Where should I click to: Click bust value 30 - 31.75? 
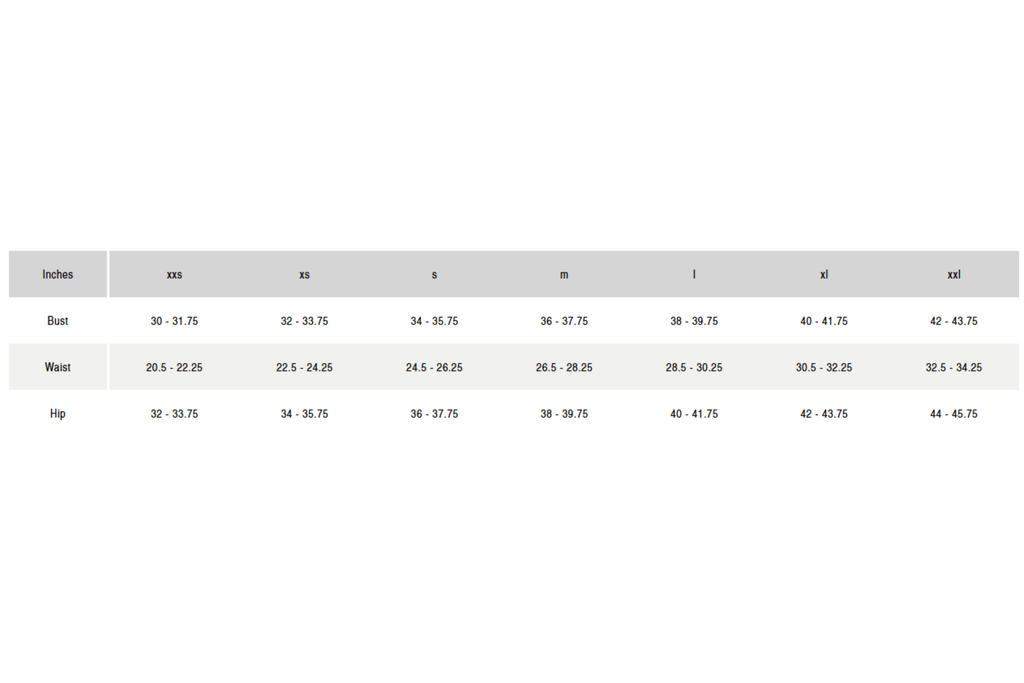[174, 321]
